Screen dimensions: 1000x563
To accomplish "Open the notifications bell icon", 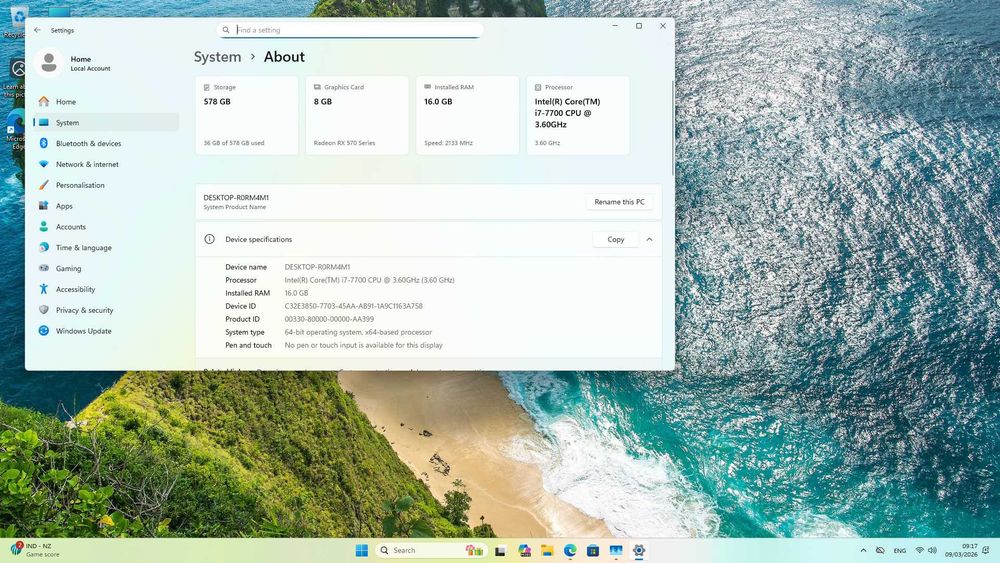I will click(986, 550).
